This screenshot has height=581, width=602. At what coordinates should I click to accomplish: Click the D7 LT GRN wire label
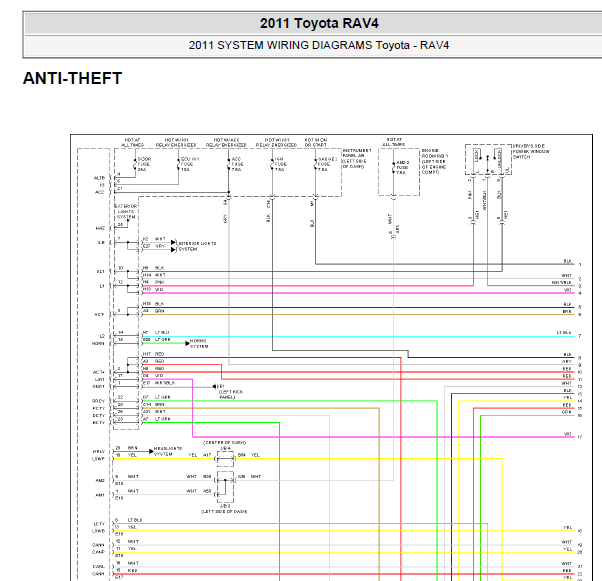point(156,397)
